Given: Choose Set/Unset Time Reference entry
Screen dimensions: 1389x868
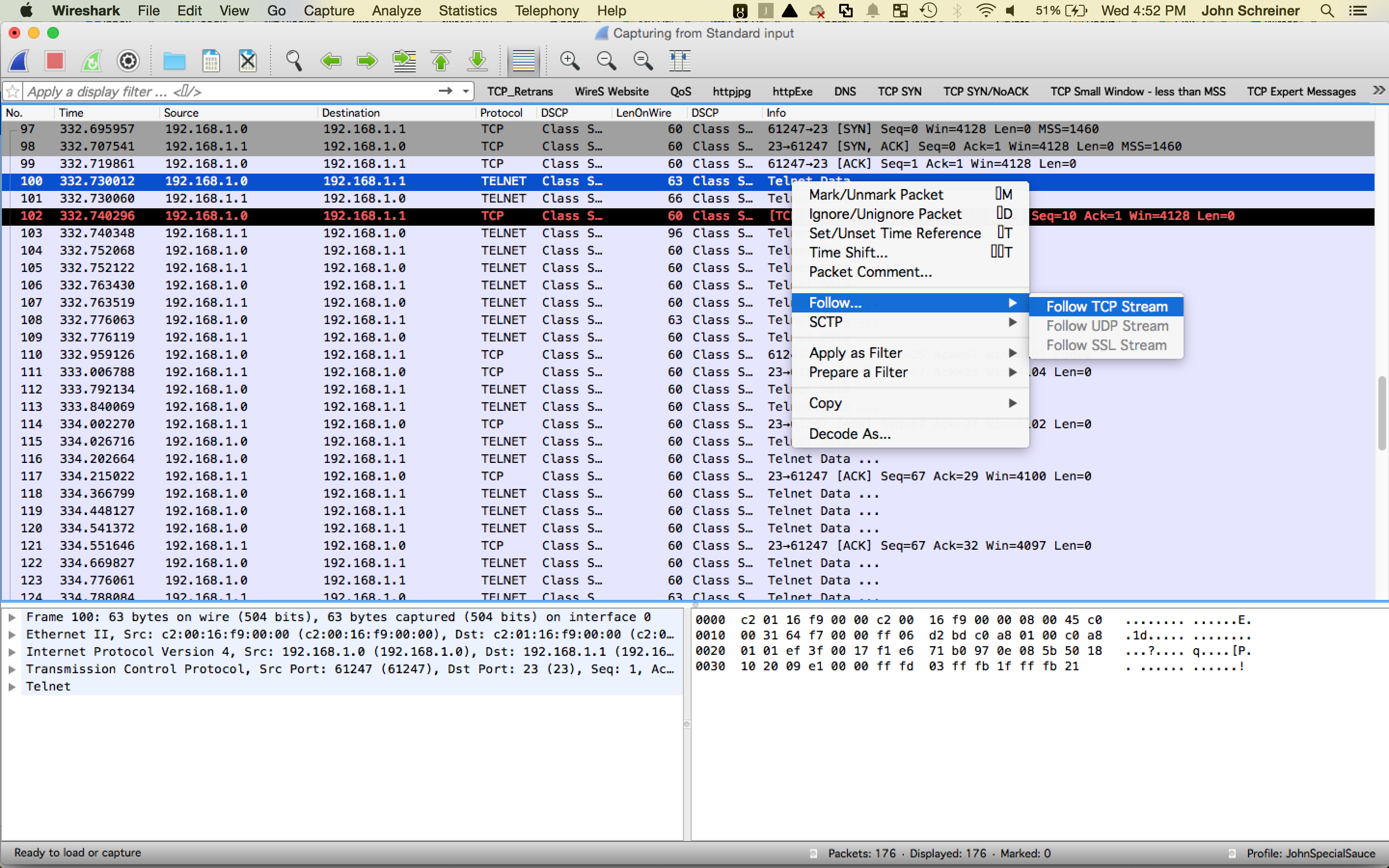Looking at the screenshot, I should [x=910, y=233].
